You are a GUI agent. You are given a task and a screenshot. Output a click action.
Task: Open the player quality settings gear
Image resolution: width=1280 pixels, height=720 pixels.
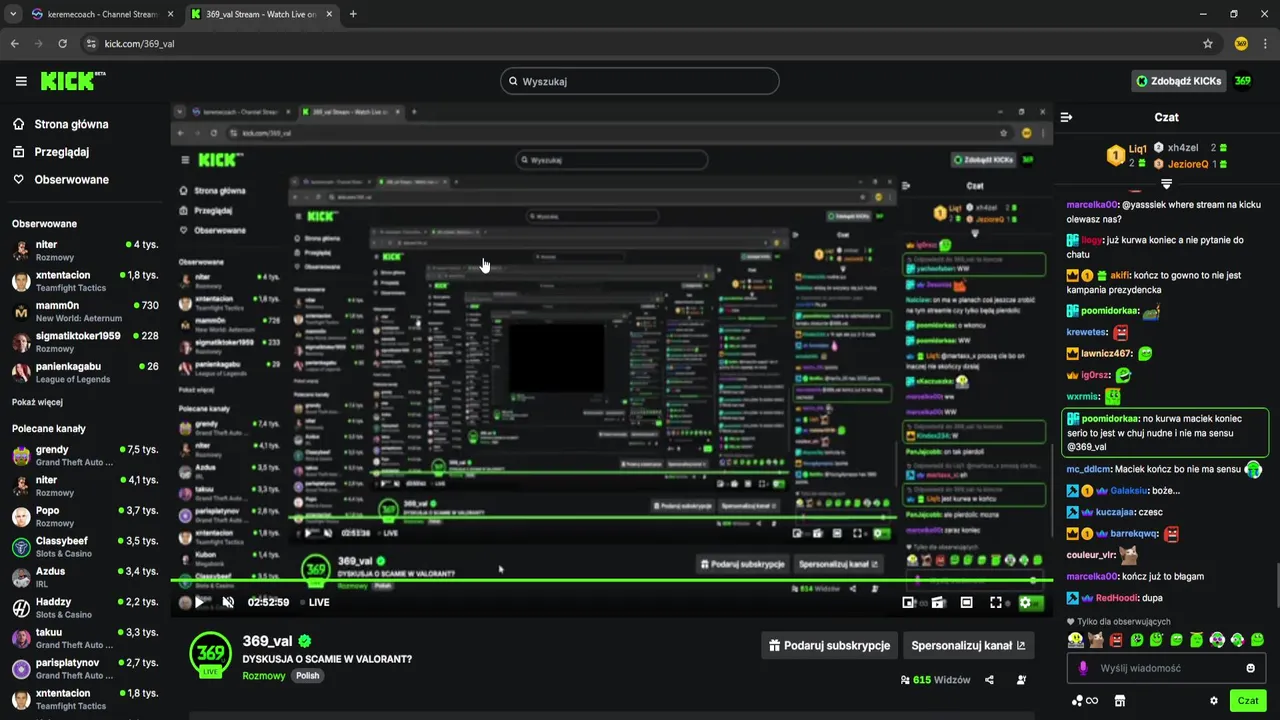coord(1025,602)
